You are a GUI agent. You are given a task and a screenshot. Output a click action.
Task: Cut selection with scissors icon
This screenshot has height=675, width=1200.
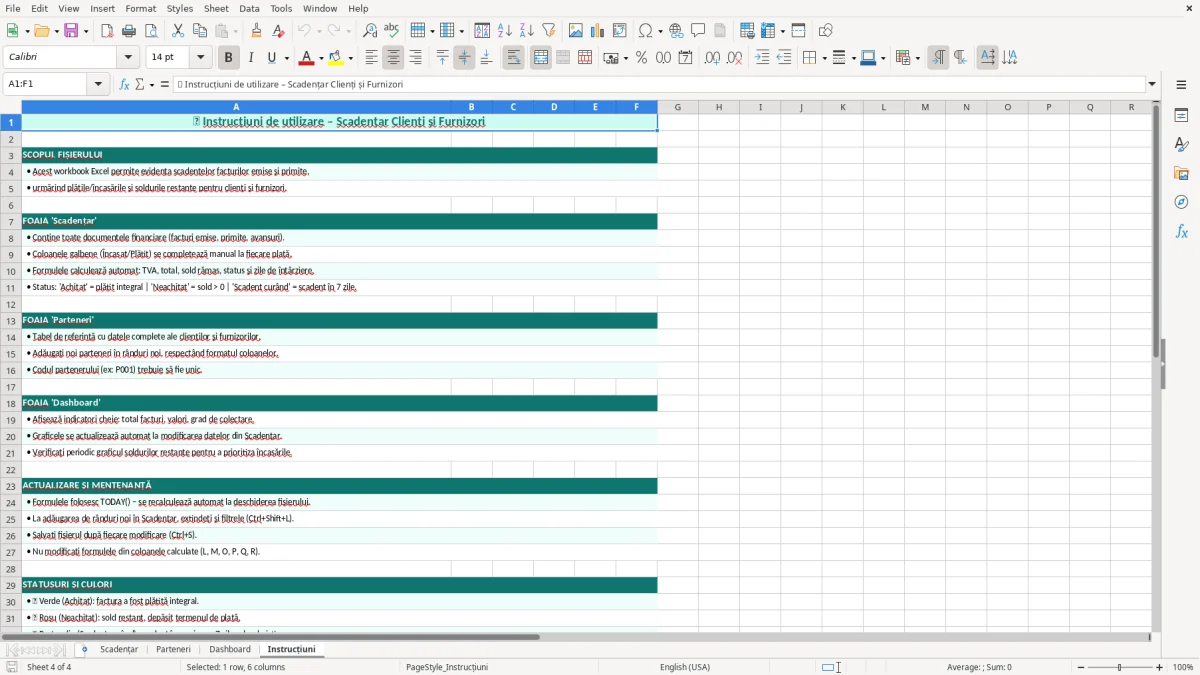pos(178,31)
